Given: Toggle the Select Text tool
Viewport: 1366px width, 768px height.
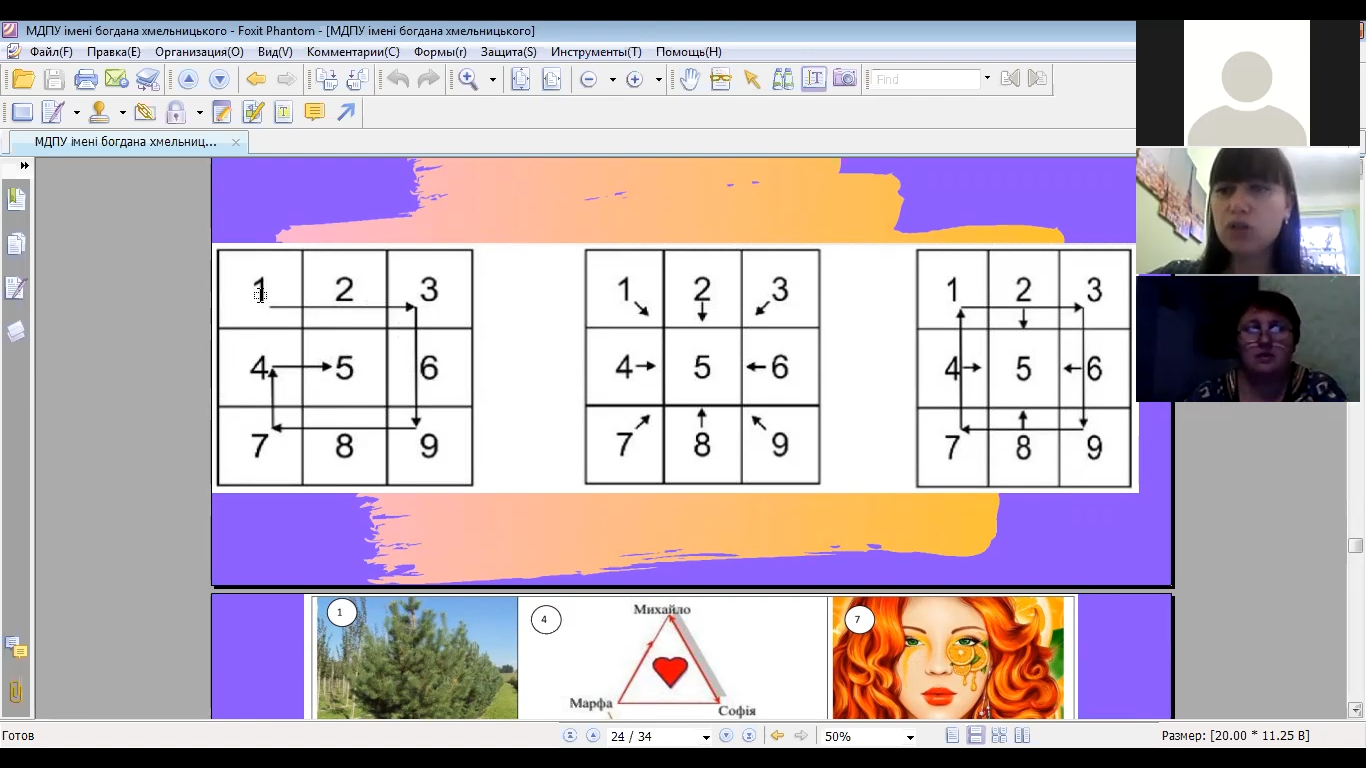Looking at the screenshot, I should tap(814, 80).
